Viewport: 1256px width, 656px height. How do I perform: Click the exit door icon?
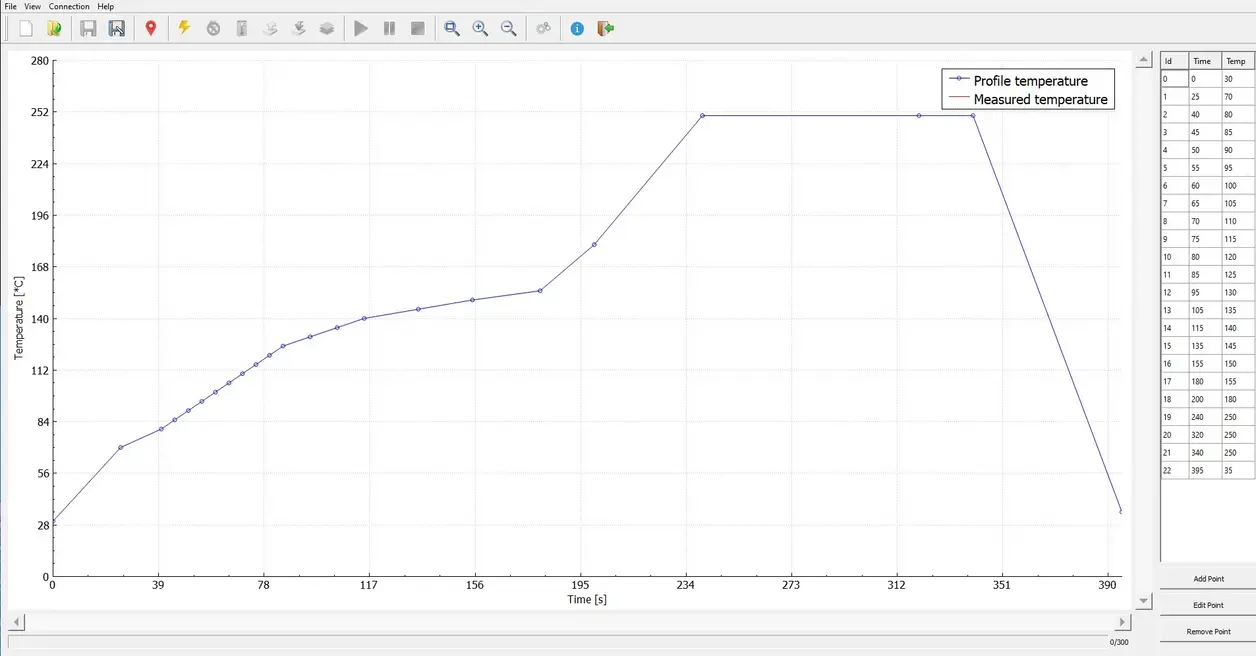pyautogui.click(x=605, y=29)
